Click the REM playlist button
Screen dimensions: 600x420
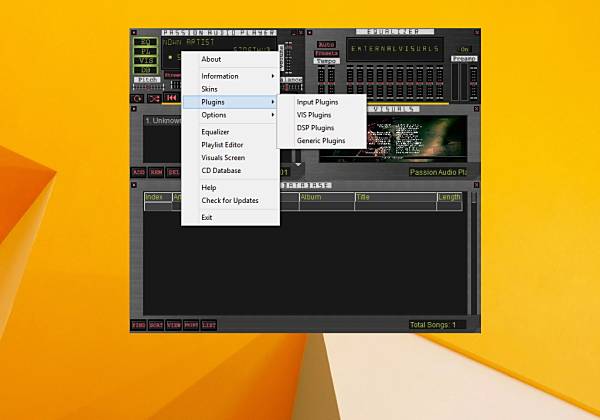click(156, 172)
